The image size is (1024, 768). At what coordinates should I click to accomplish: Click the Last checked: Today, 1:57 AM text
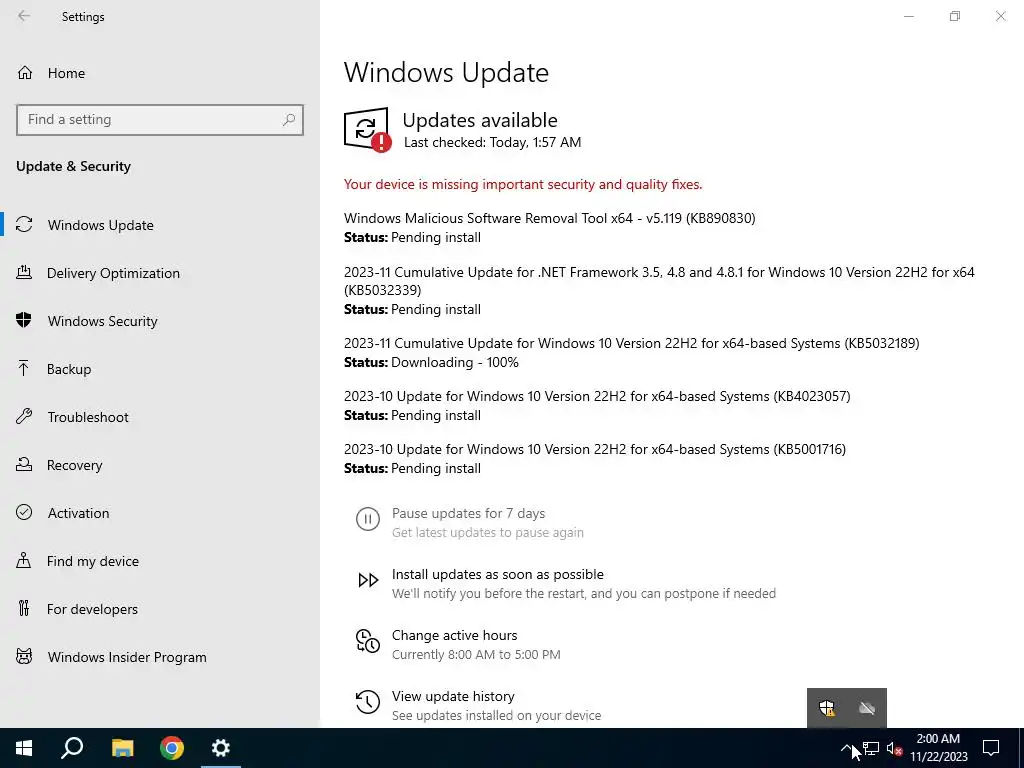coord(492,142)
